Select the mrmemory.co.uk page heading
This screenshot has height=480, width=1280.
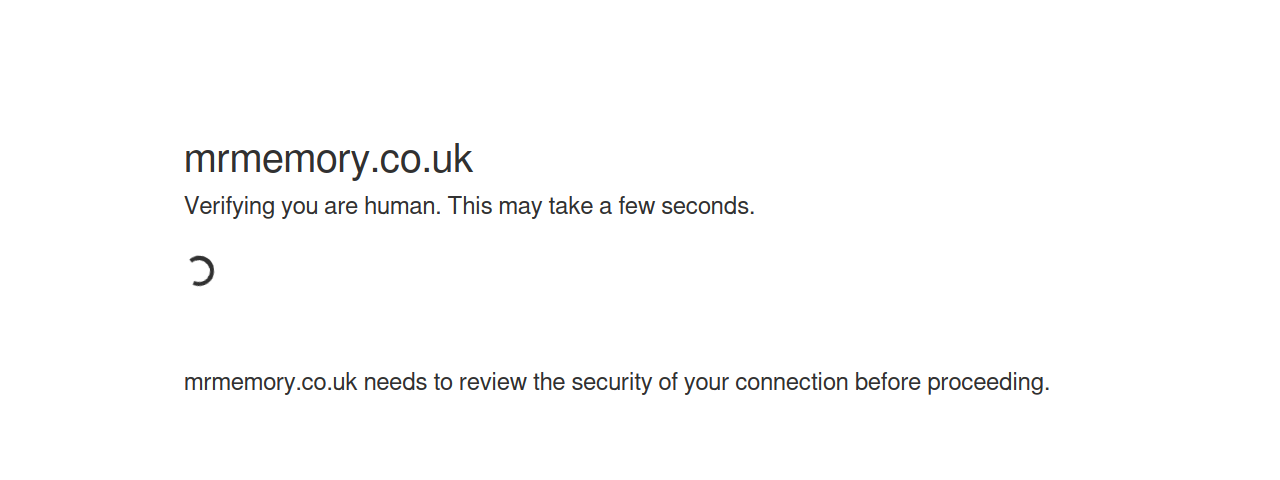click(x=328, y=159)
